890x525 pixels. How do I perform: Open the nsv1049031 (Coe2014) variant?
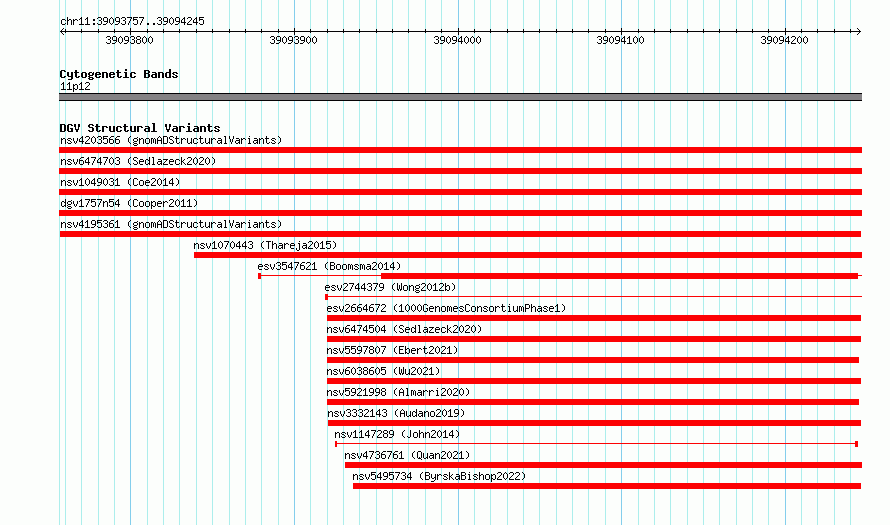pyautogui.click(x=120, y=182)
